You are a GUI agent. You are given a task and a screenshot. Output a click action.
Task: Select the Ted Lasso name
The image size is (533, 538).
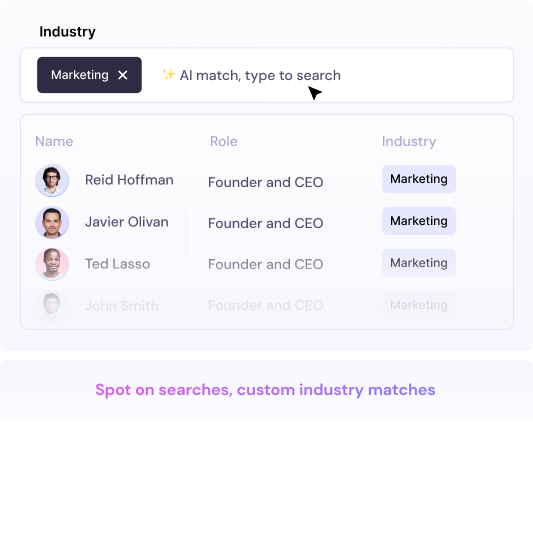pyautogui.click(x=117, y=264)
